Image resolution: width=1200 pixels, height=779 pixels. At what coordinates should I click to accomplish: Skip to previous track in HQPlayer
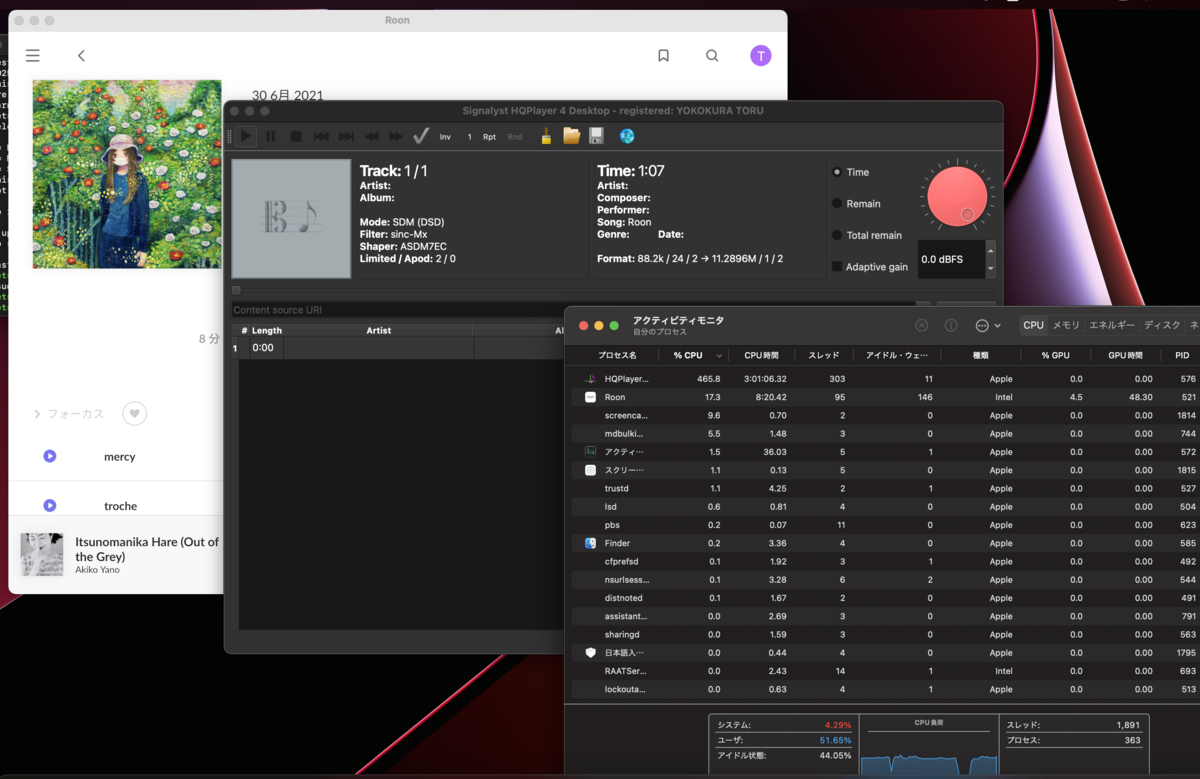point(321,136)
